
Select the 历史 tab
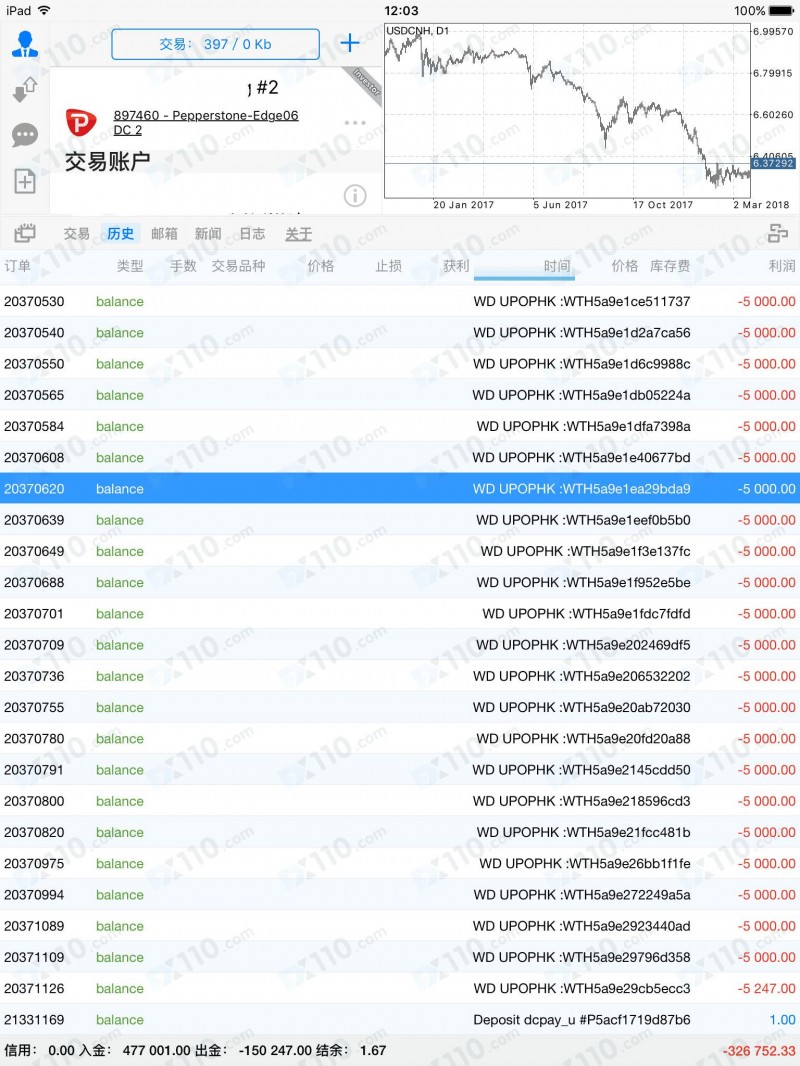pos(121,234)
